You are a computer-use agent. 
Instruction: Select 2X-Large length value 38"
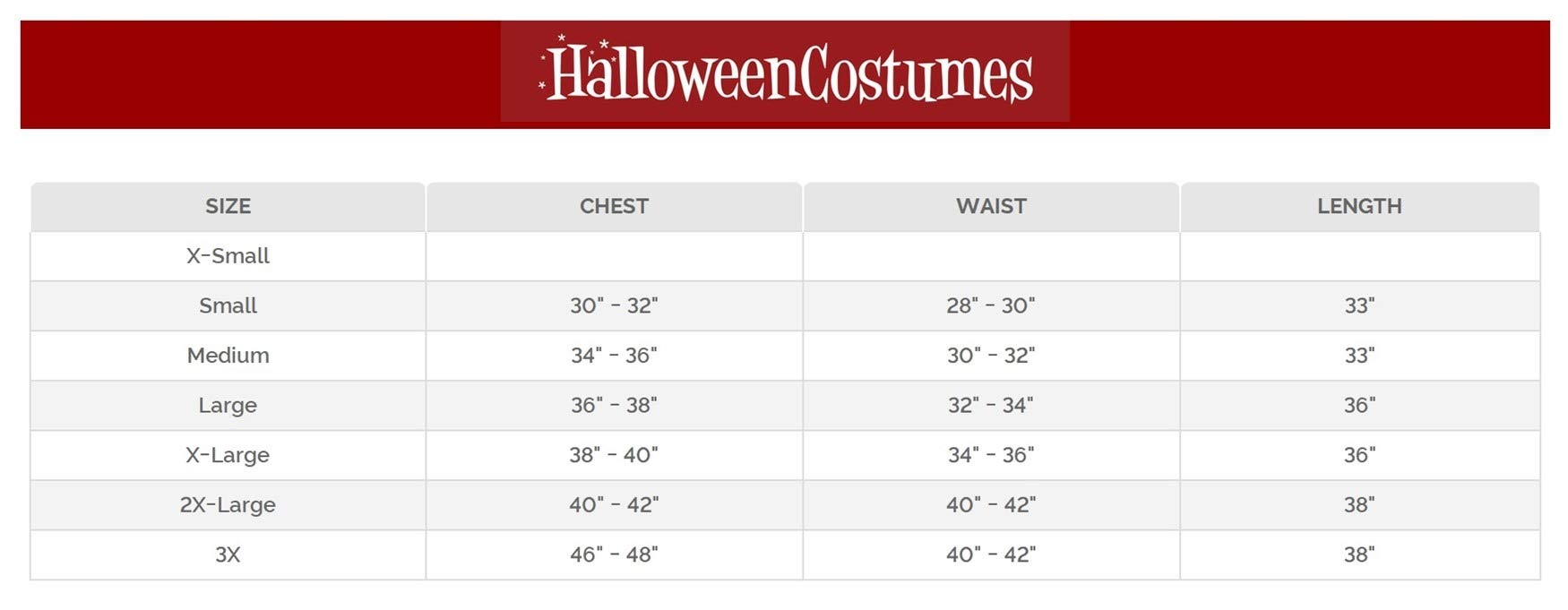pos(1359,505)
